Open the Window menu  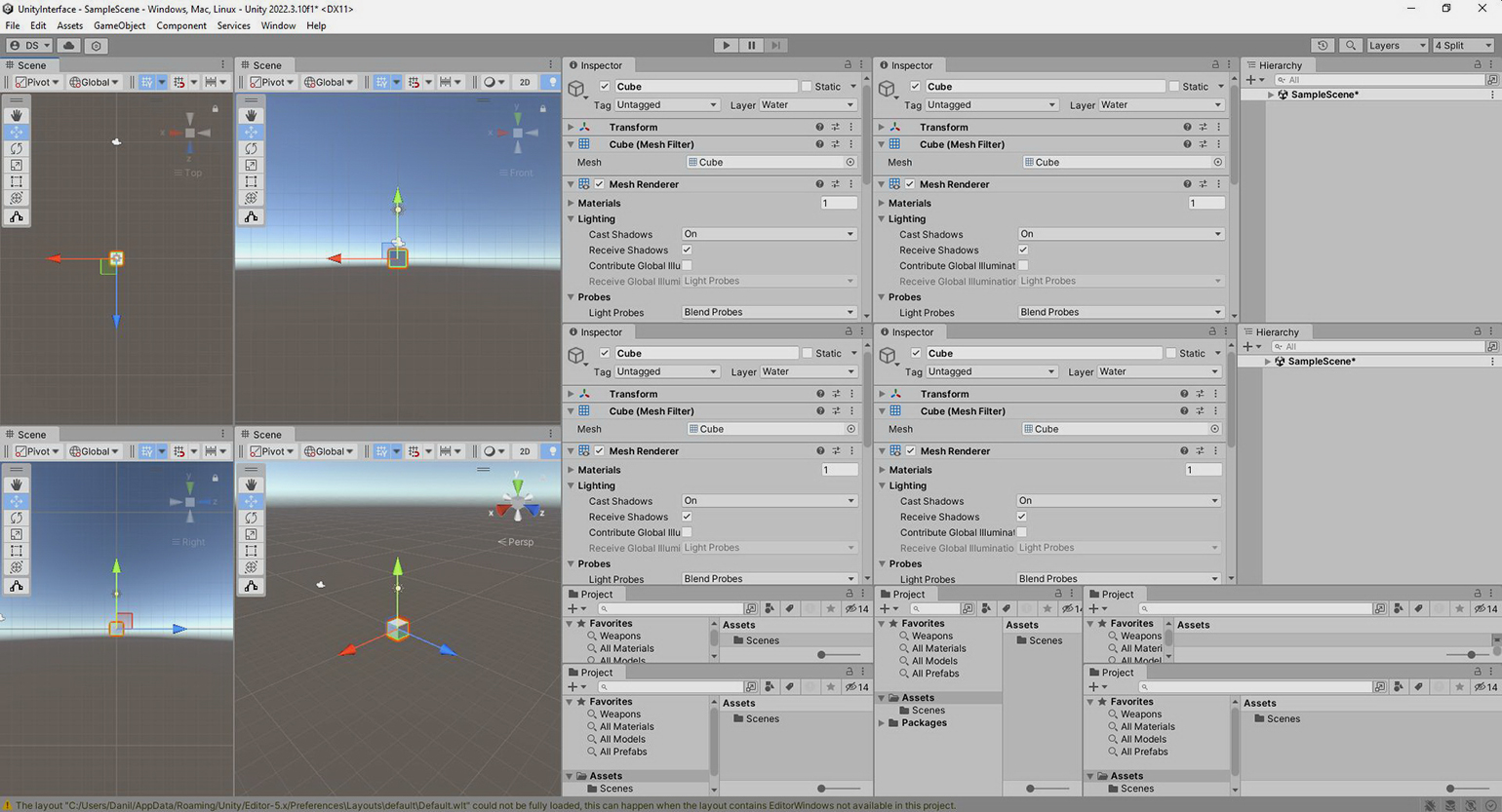click(x=278, y=25)
